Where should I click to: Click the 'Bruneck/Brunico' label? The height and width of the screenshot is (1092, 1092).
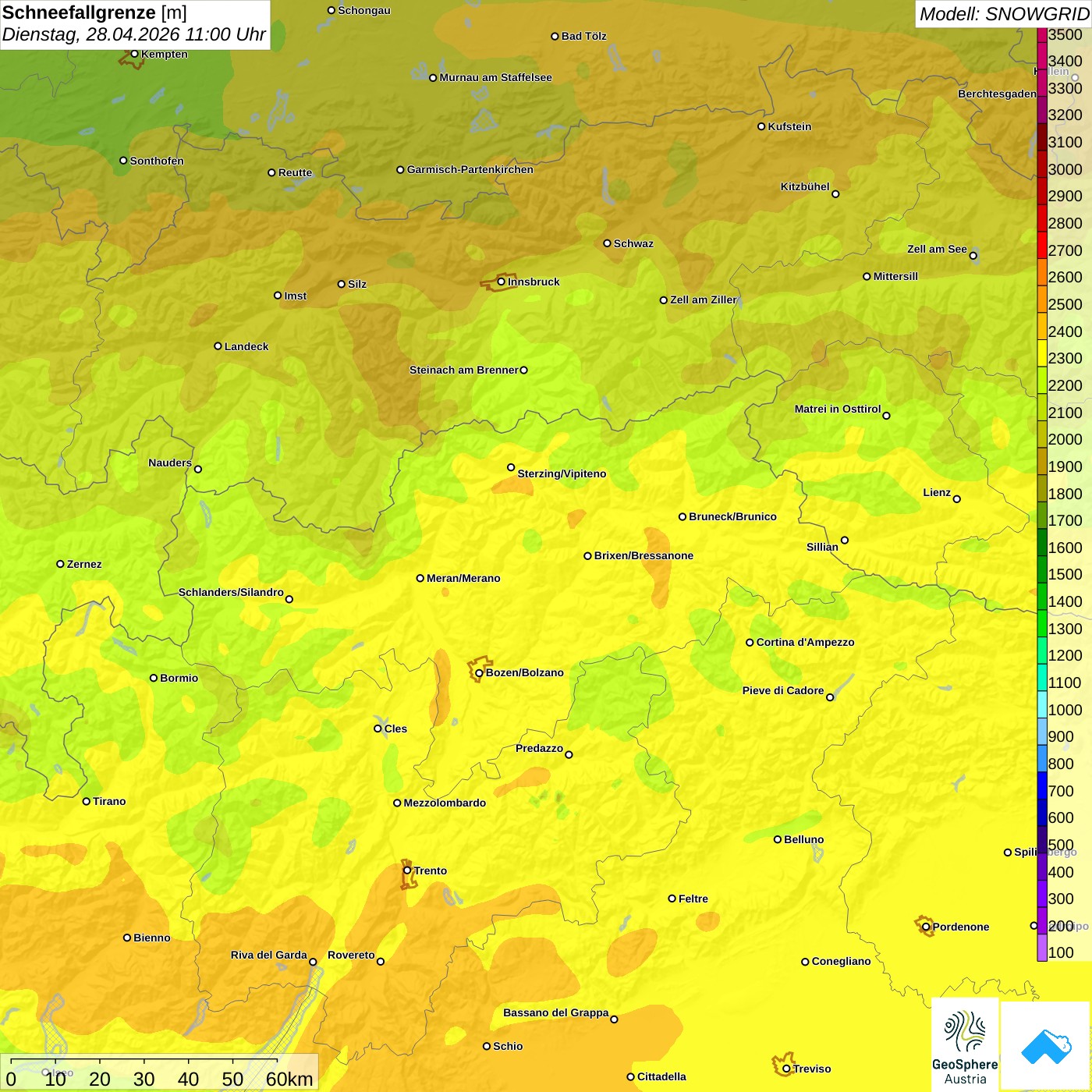[732, 516]
